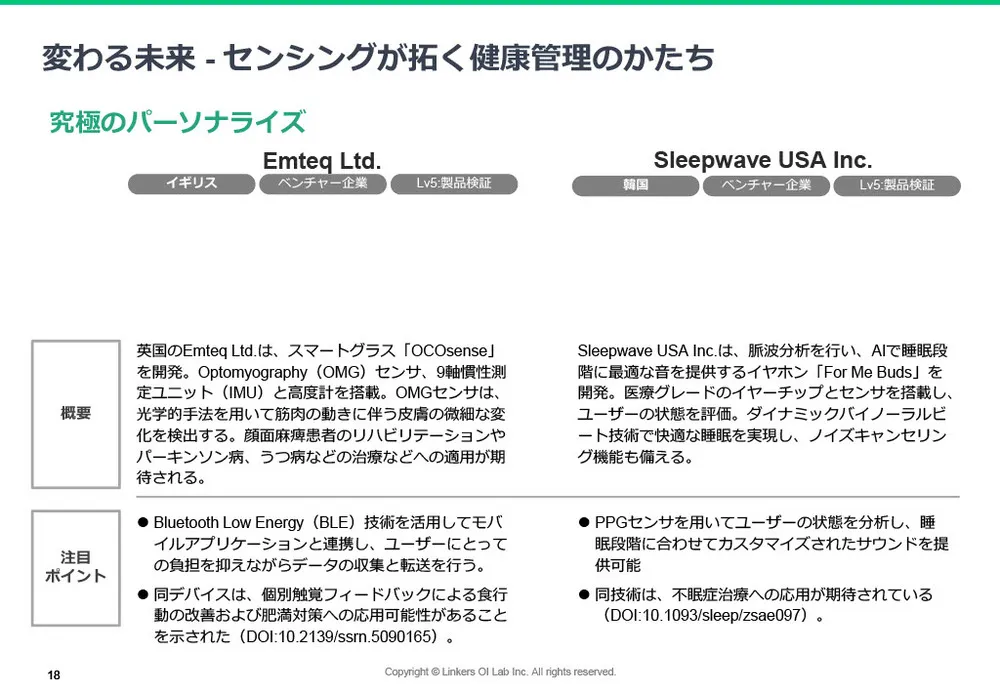
Task: Click the Linkers OI Lab copyright footer
Action: pos(500,672)
